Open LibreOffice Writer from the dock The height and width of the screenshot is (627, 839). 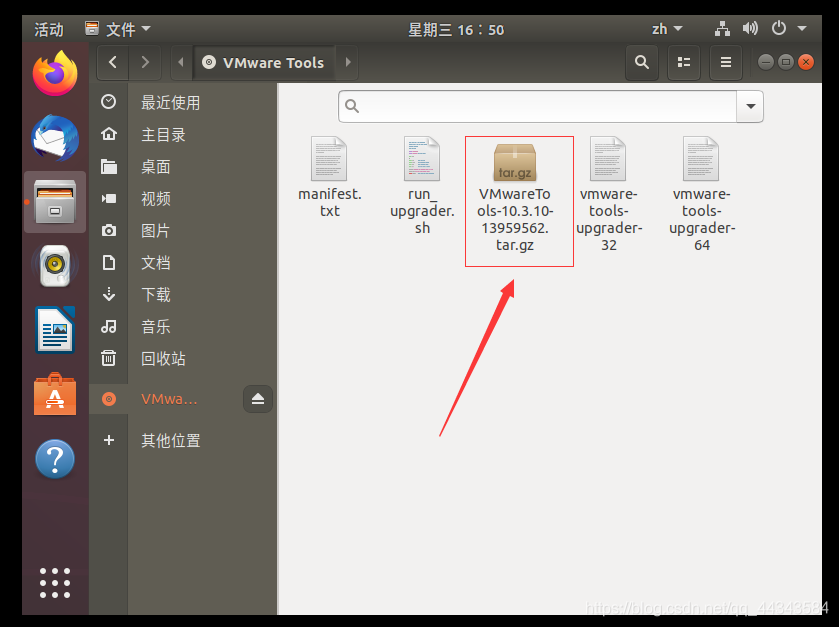[x=55, y=330]
